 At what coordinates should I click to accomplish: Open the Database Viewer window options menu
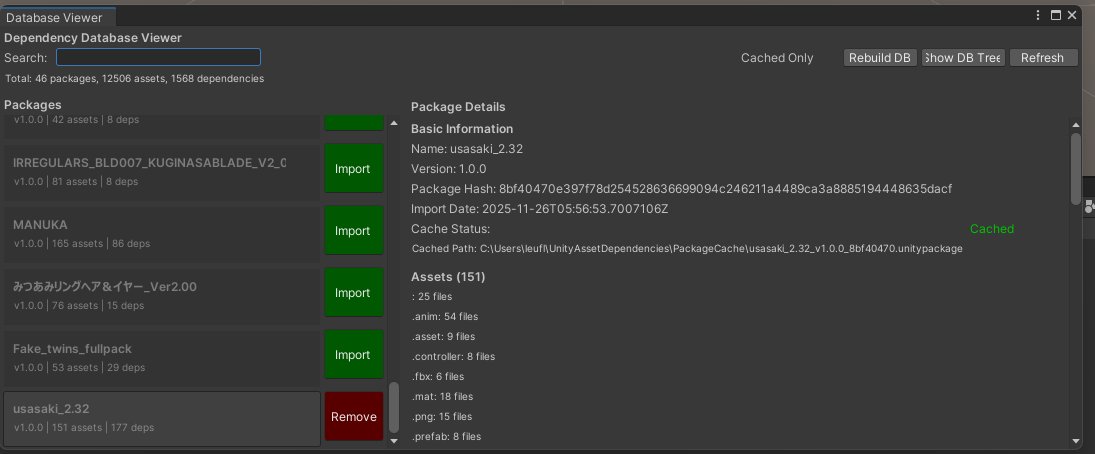(1038, 15)
